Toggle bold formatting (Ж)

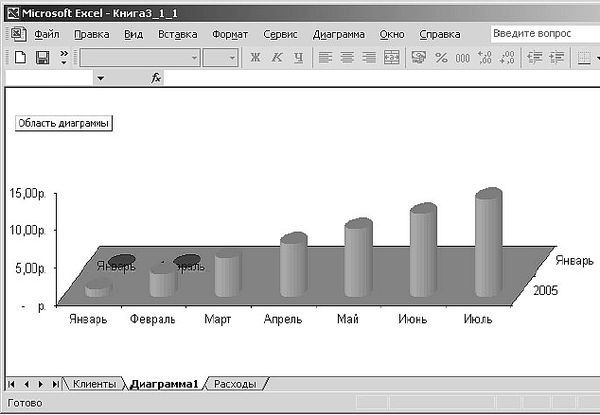click(x=255, y=58)
